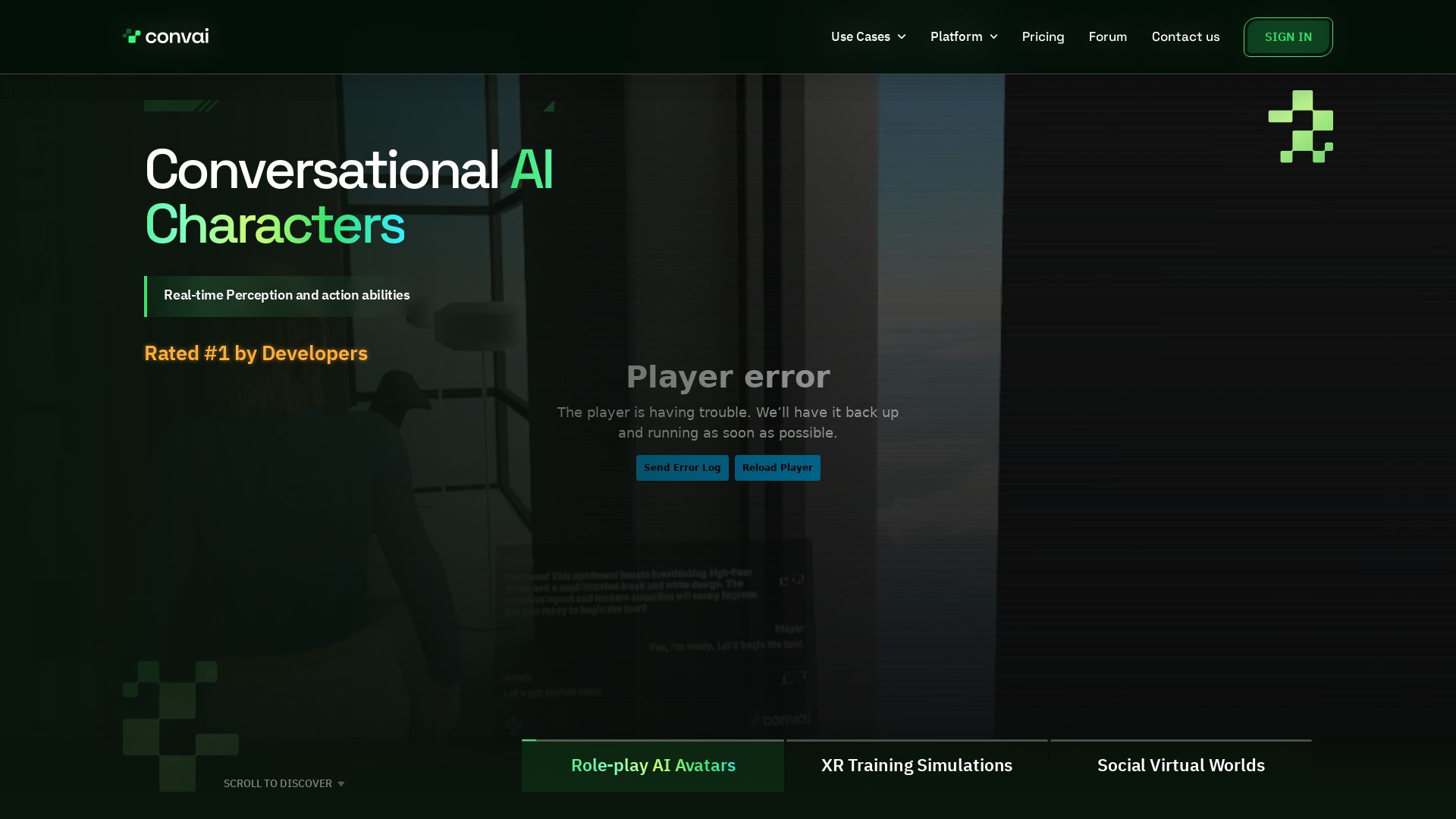Click the SIGN IN button
This screenshot has width=1456, height=819.
tap(1288, 37)
